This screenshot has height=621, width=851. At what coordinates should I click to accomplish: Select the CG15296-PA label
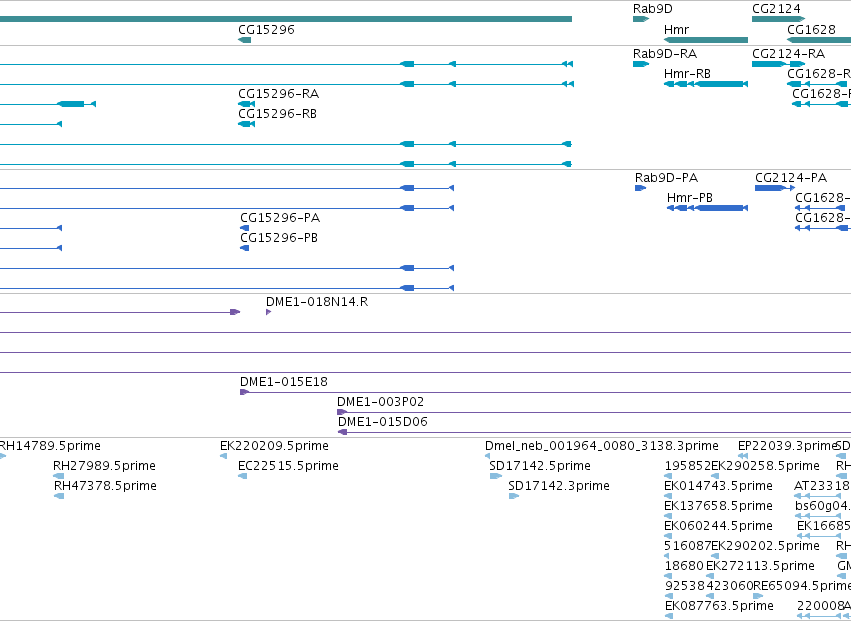click(280, 218)
